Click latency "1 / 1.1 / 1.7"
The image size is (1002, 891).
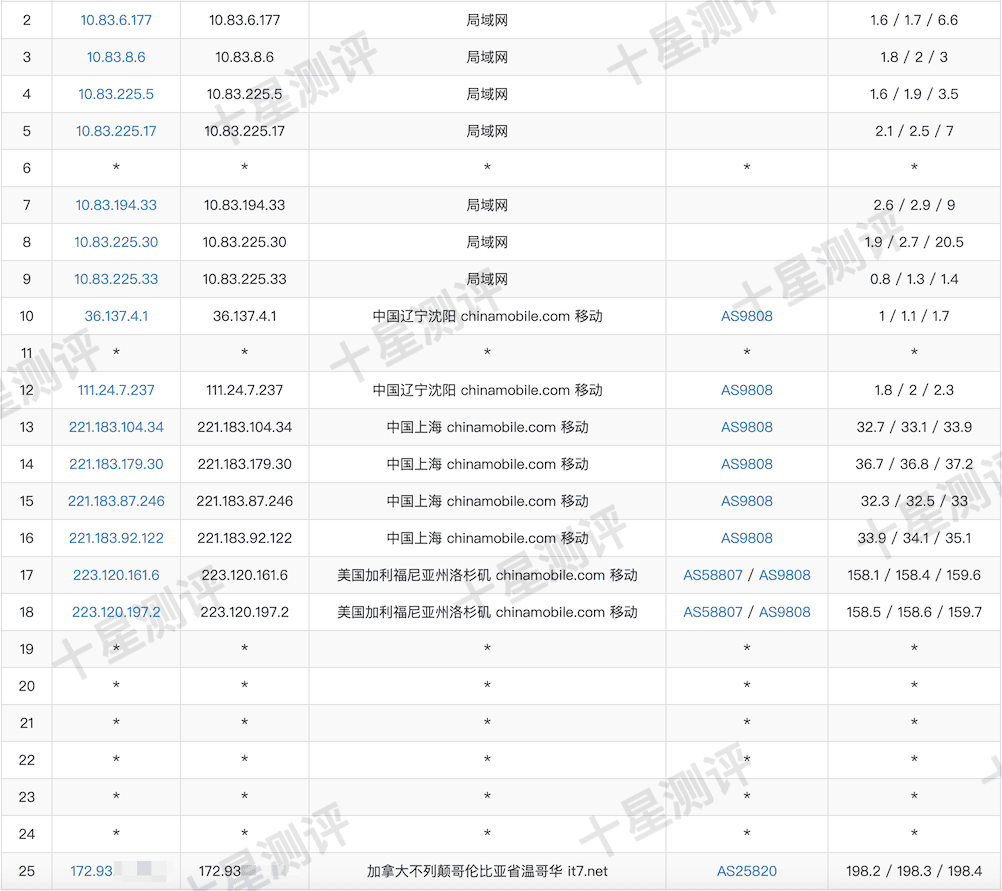[914, 316]
